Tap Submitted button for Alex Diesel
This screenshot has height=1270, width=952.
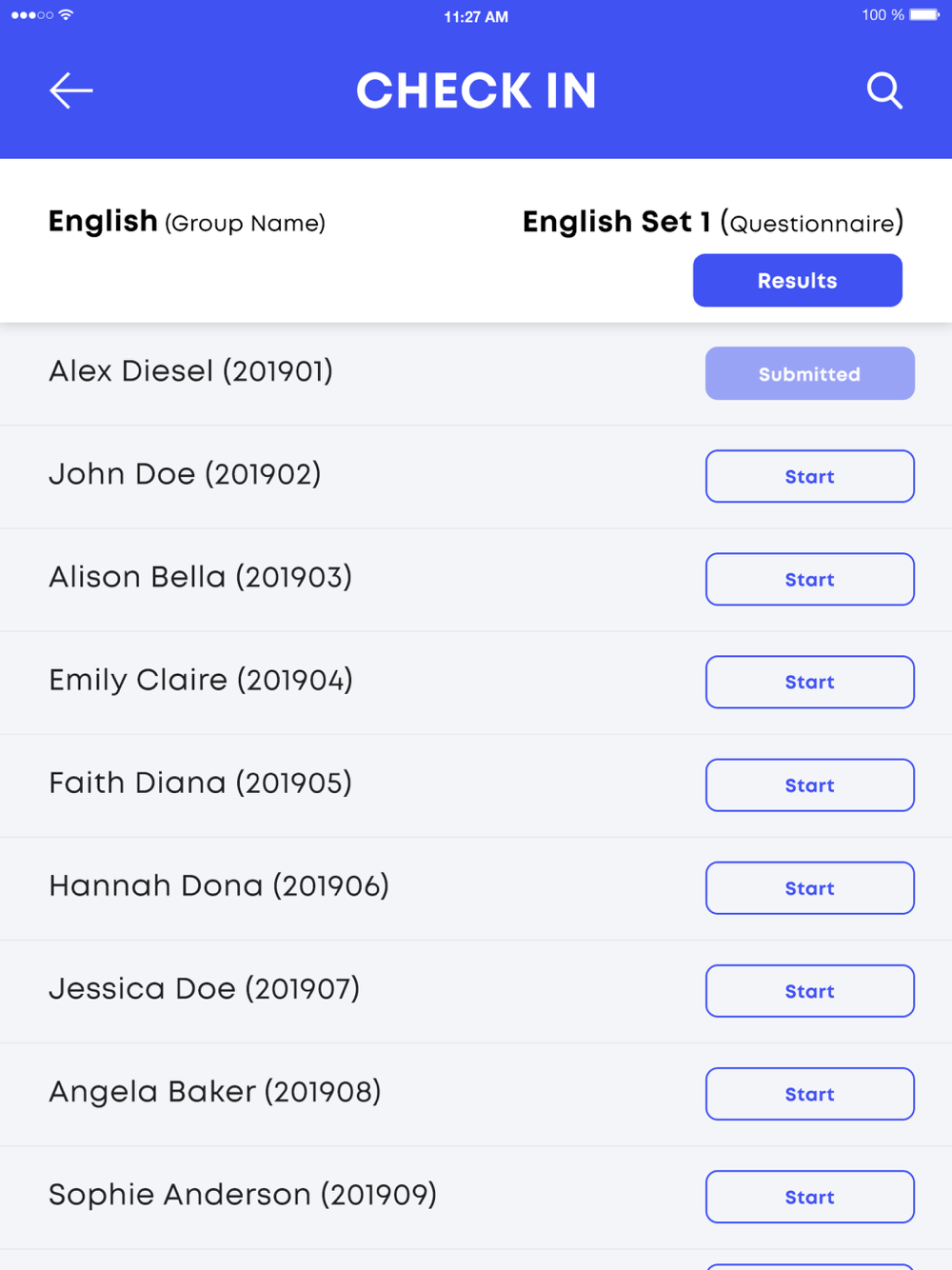(x=809, y=374)
